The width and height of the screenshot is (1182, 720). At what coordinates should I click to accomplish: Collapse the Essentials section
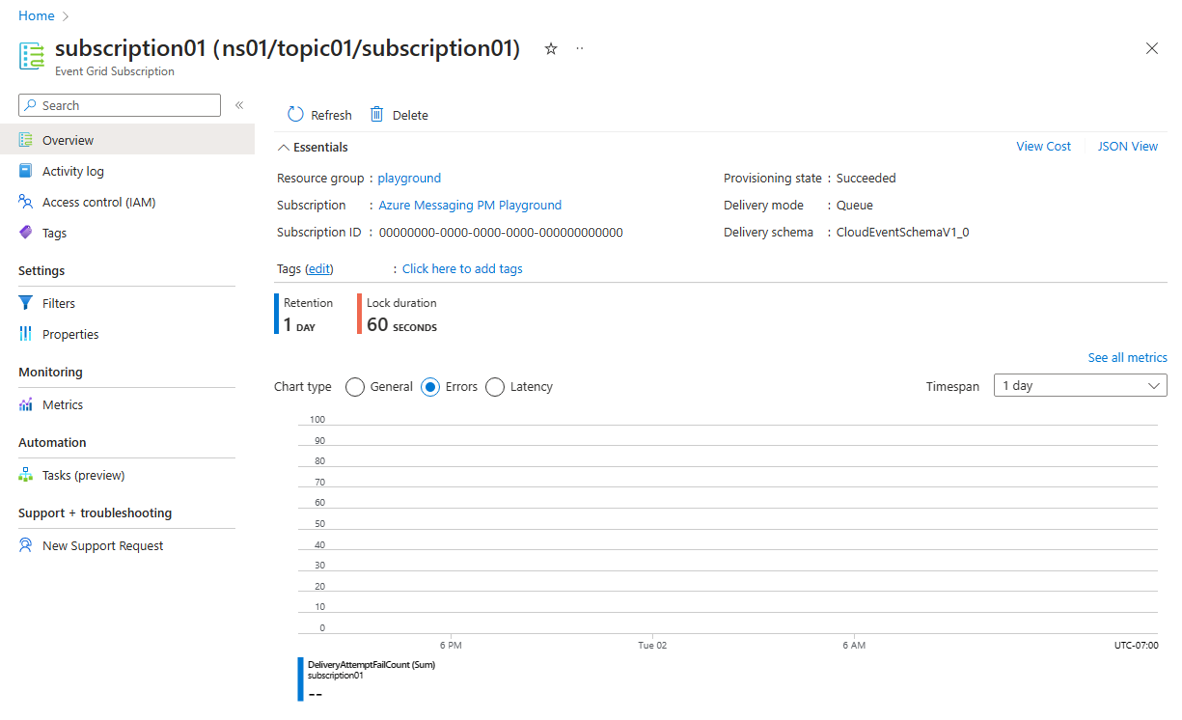(282, 146)
